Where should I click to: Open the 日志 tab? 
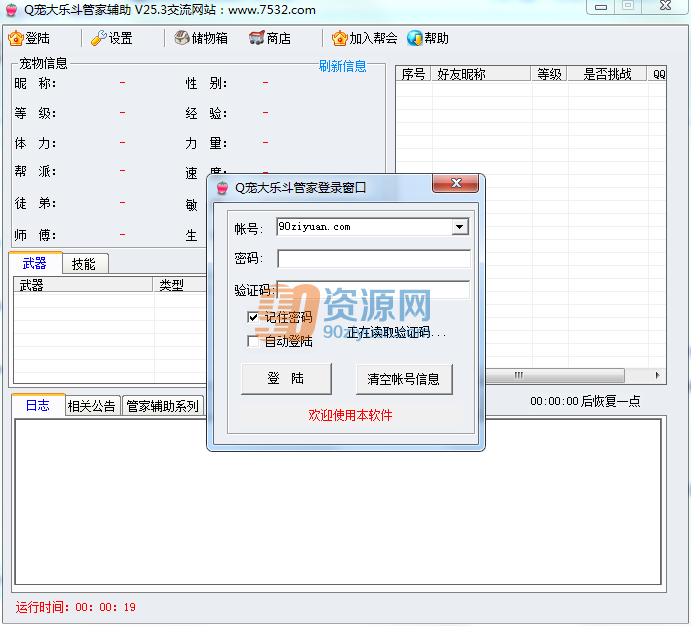38,405
